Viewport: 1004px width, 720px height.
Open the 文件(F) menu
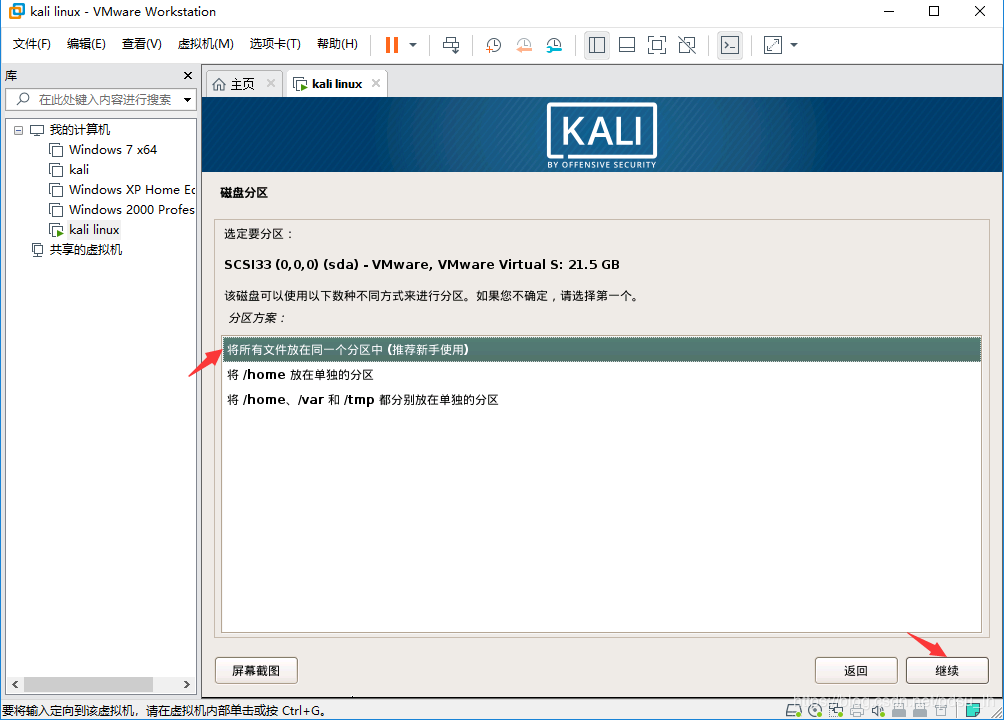tap(31, 44)
